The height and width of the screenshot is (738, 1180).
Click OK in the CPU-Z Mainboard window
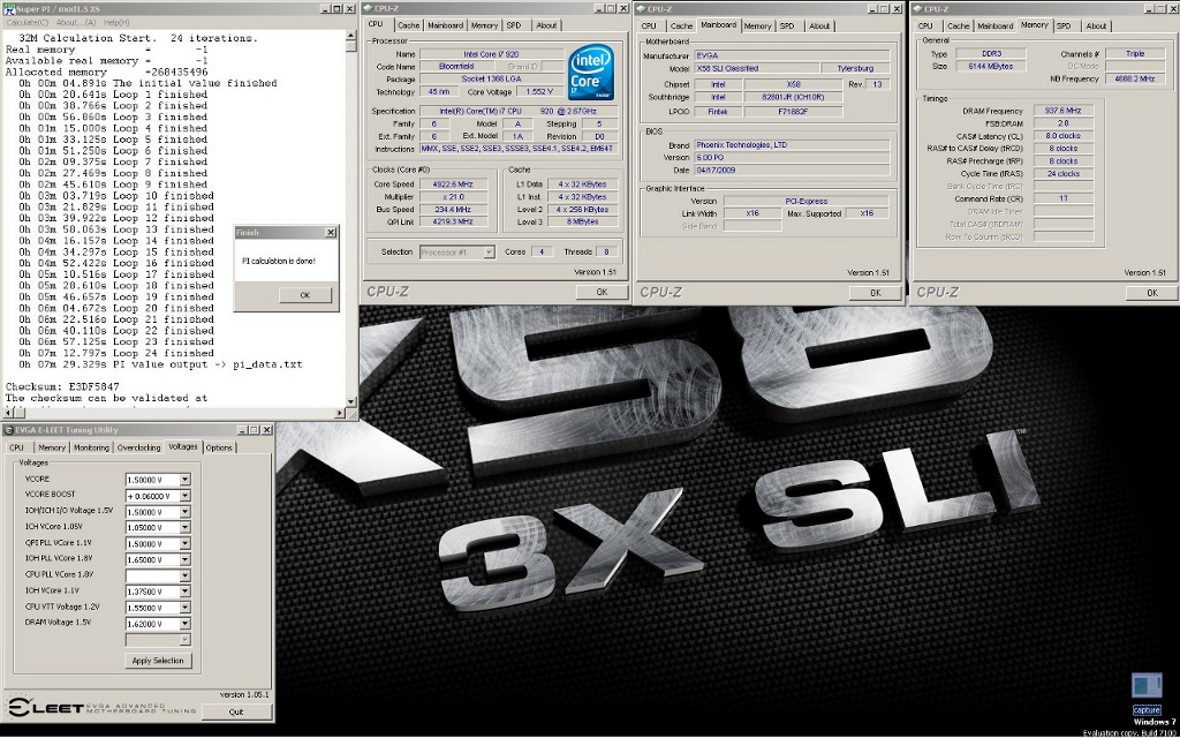[x=875, y=293]
